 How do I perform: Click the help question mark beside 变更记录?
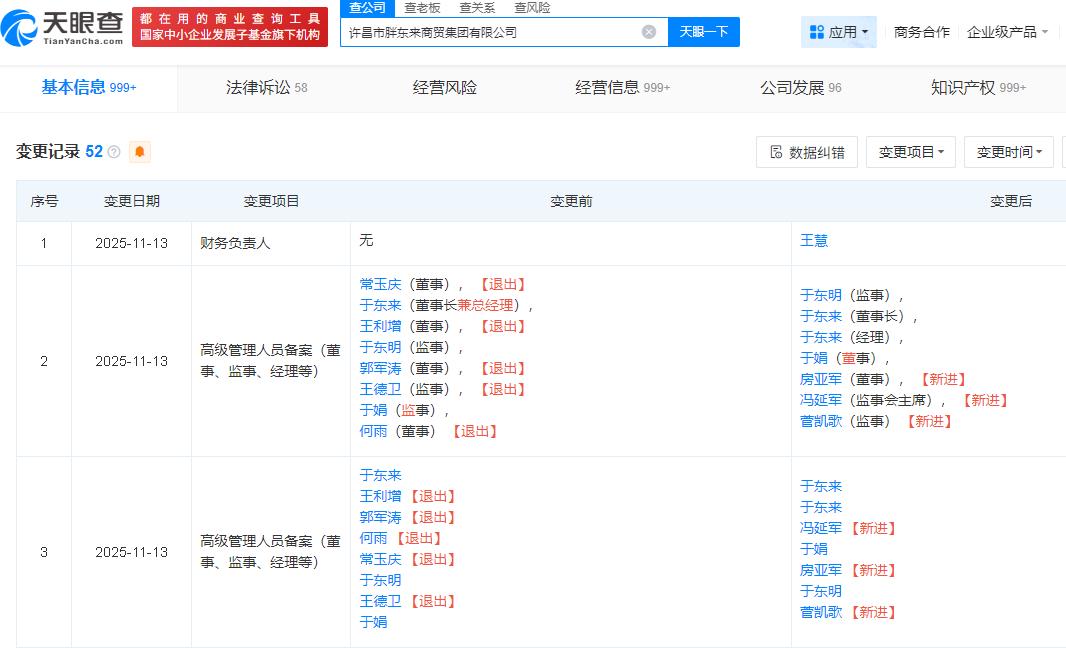(114, 152)
